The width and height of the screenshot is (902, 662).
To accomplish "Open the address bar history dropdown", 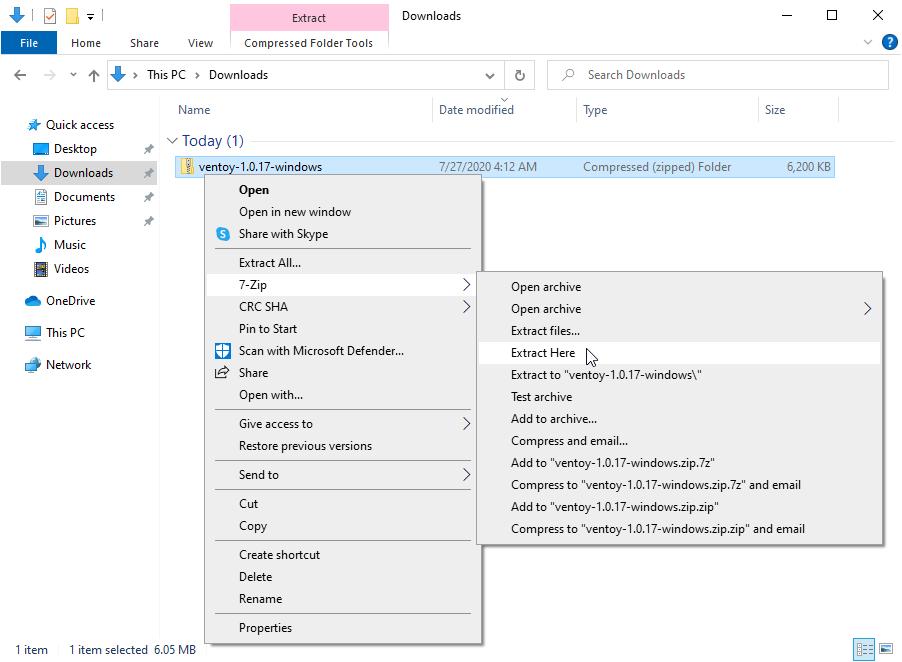I will [489, 74].
